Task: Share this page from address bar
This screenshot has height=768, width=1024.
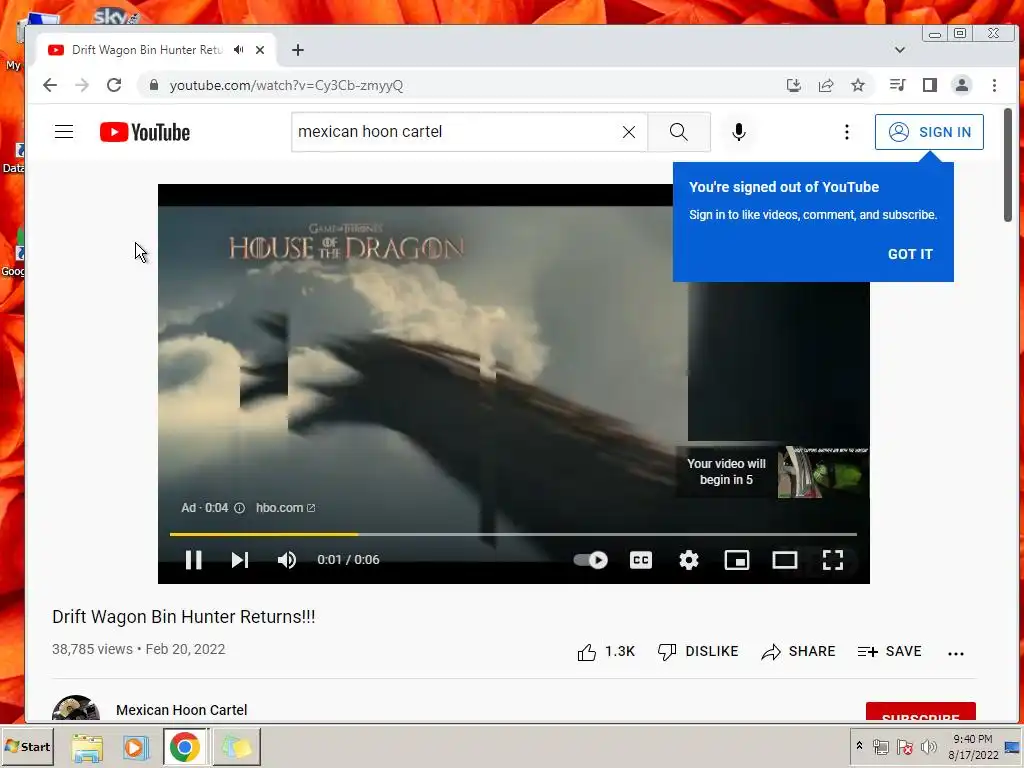Action: click(x=825, y=85)
